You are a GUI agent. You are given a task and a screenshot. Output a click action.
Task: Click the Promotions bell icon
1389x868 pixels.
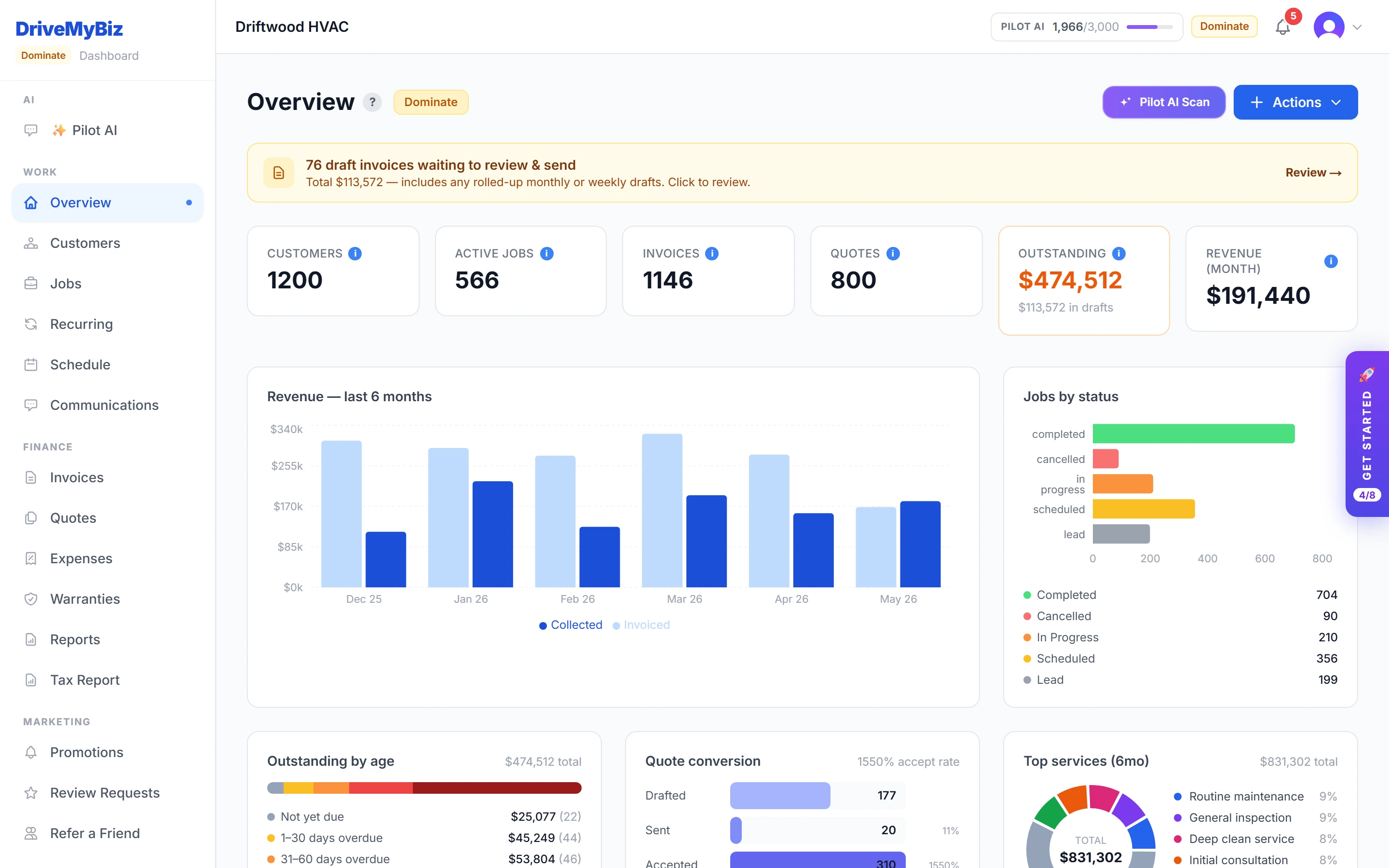[x=31, y=752]
